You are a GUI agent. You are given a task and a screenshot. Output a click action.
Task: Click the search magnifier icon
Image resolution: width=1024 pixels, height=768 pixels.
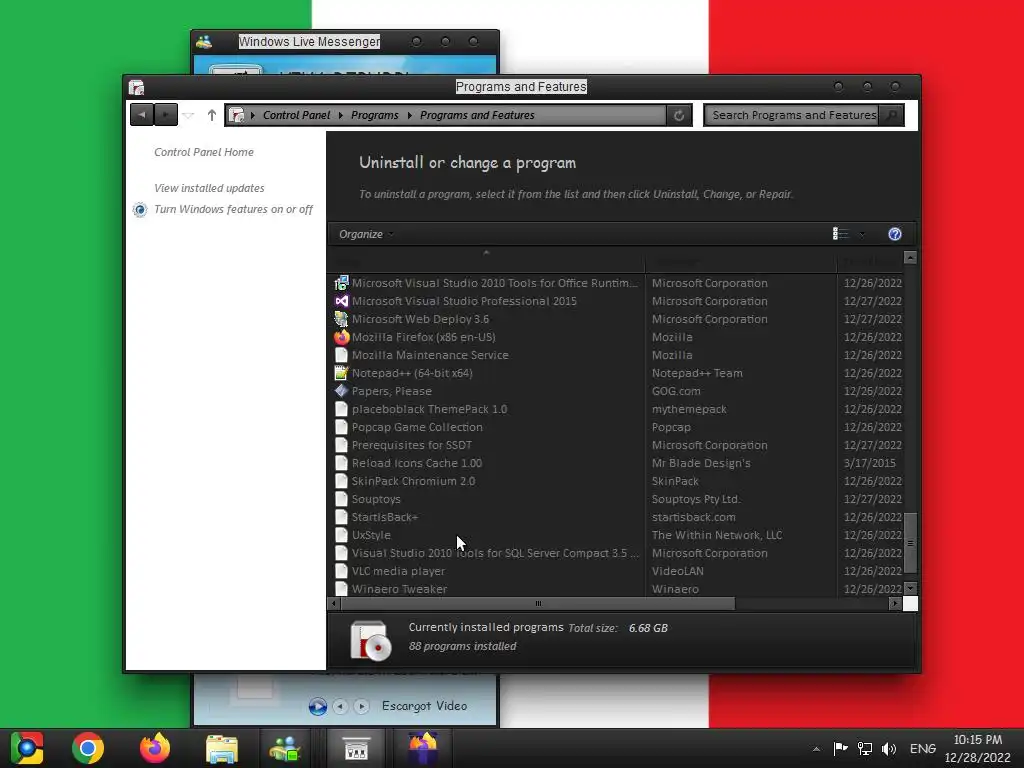[x=891, y=115]
